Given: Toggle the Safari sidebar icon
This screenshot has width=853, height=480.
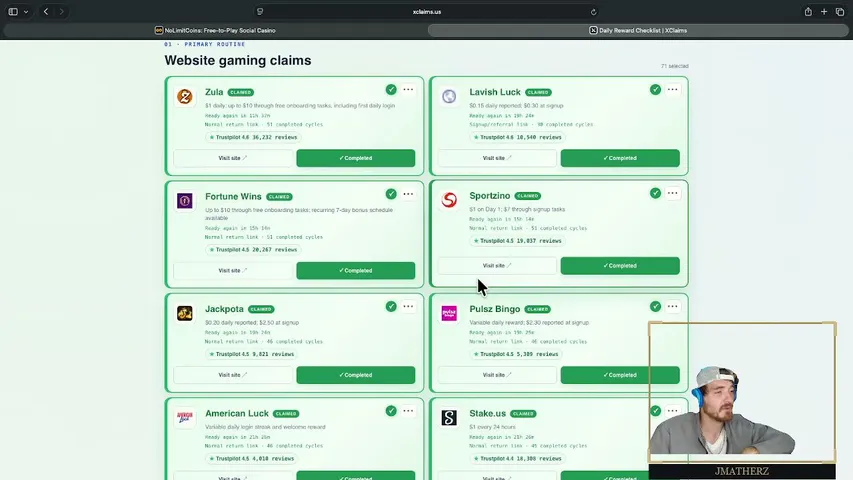Looking at the screenshot, I should pos(13,11).
